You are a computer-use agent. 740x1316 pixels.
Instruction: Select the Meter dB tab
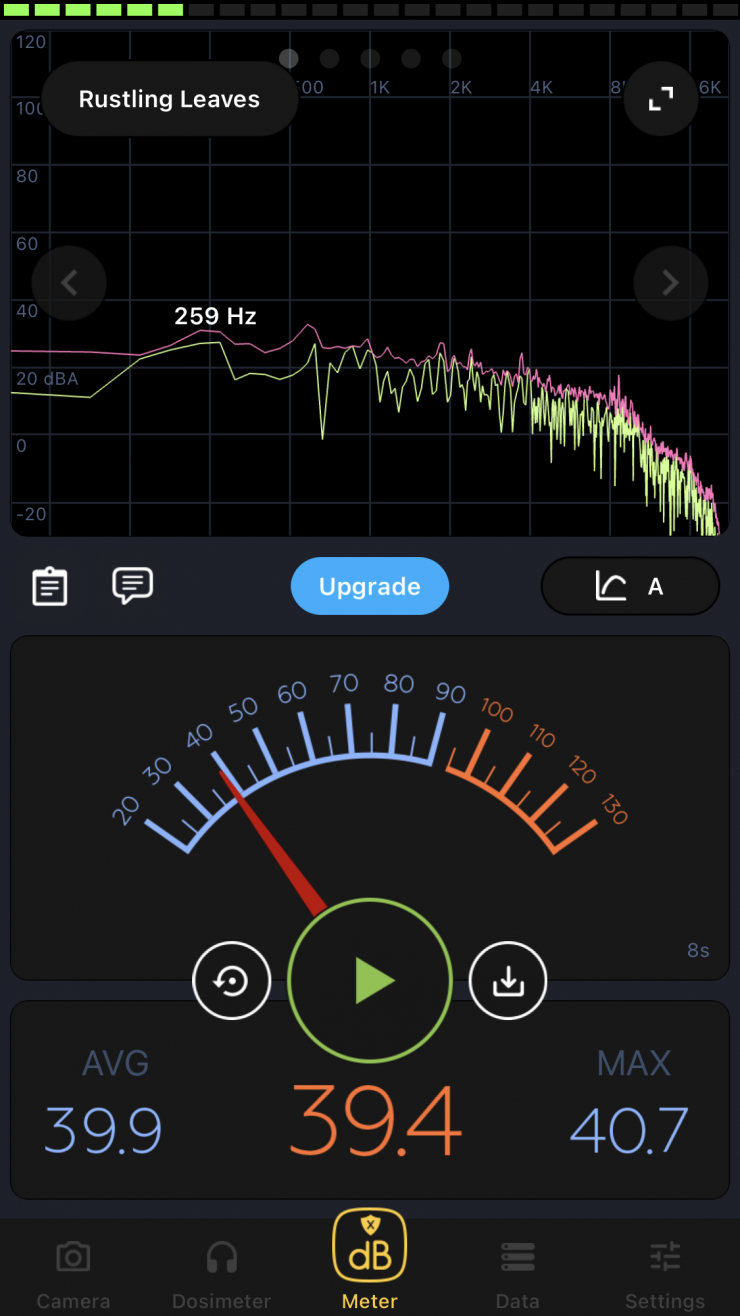(x=370, y=1260)
